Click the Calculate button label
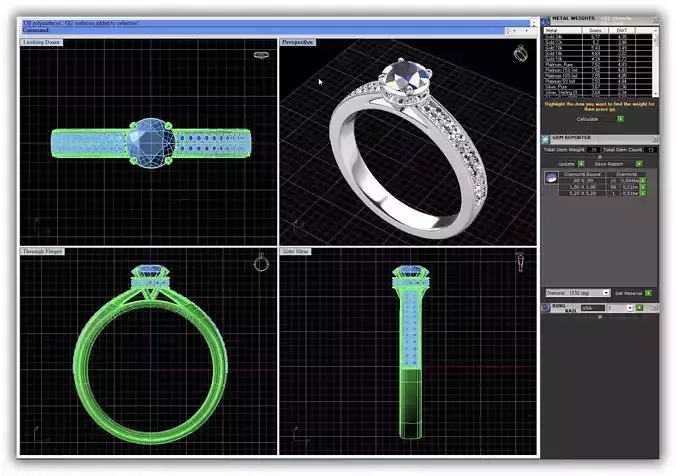Viewport: 676px width, 476px height. 587,119
